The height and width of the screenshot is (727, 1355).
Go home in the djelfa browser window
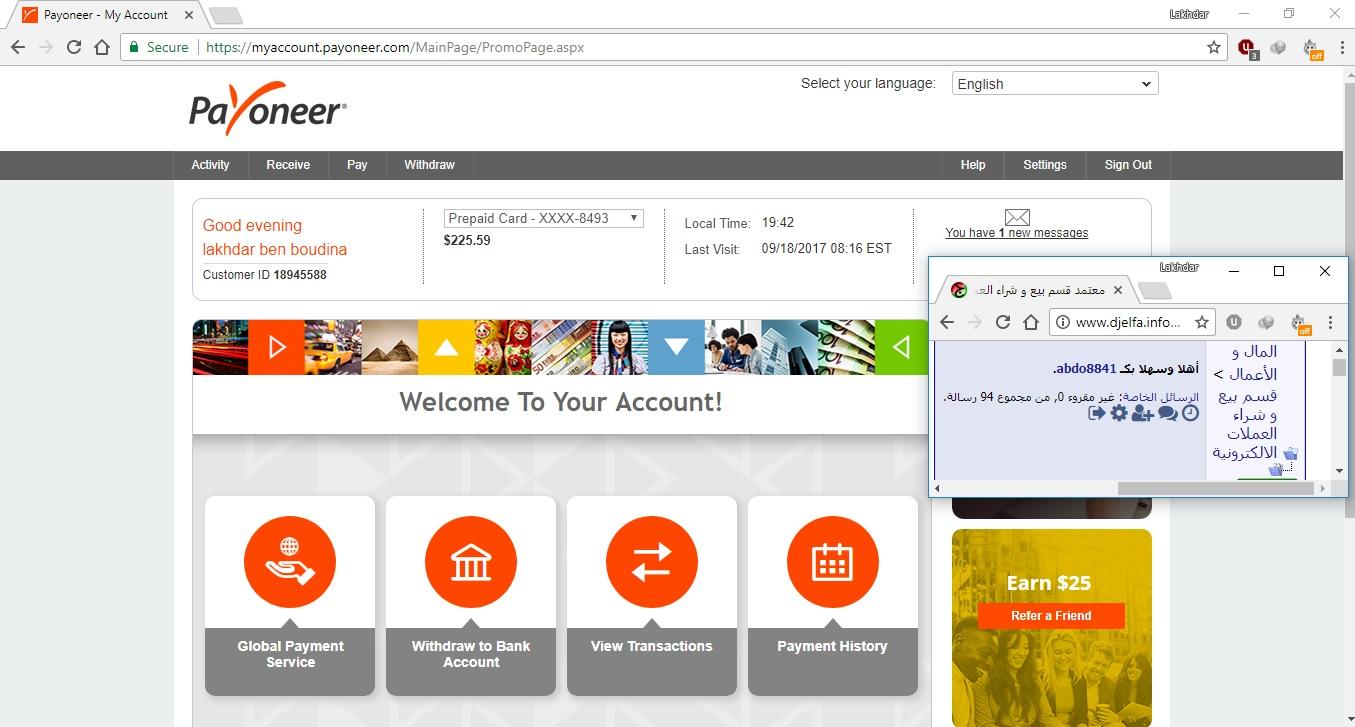(x=1031, y=322)
